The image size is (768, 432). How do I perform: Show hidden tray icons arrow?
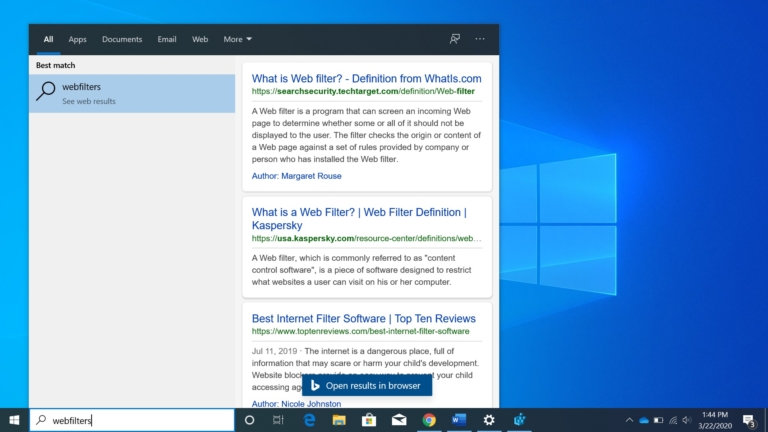pos(629,420)
